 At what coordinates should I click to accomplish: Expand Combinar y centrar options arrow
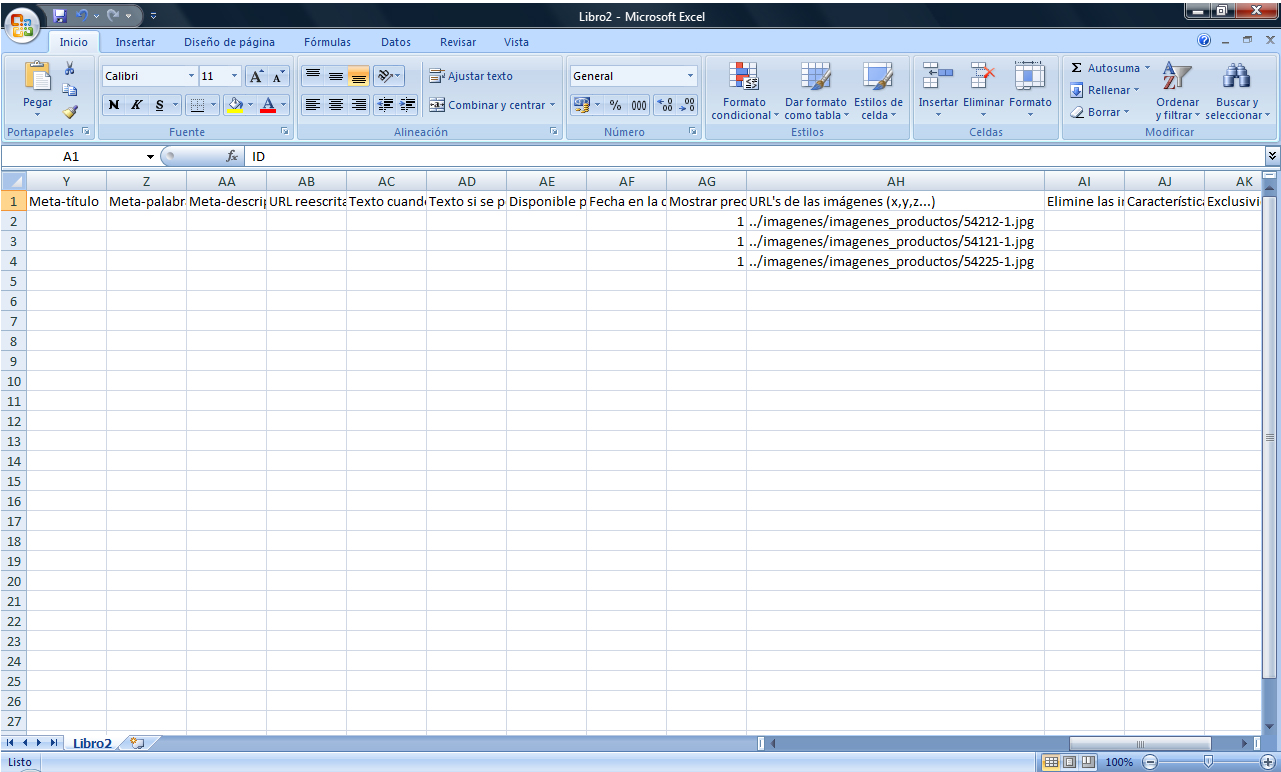[553, 105]
